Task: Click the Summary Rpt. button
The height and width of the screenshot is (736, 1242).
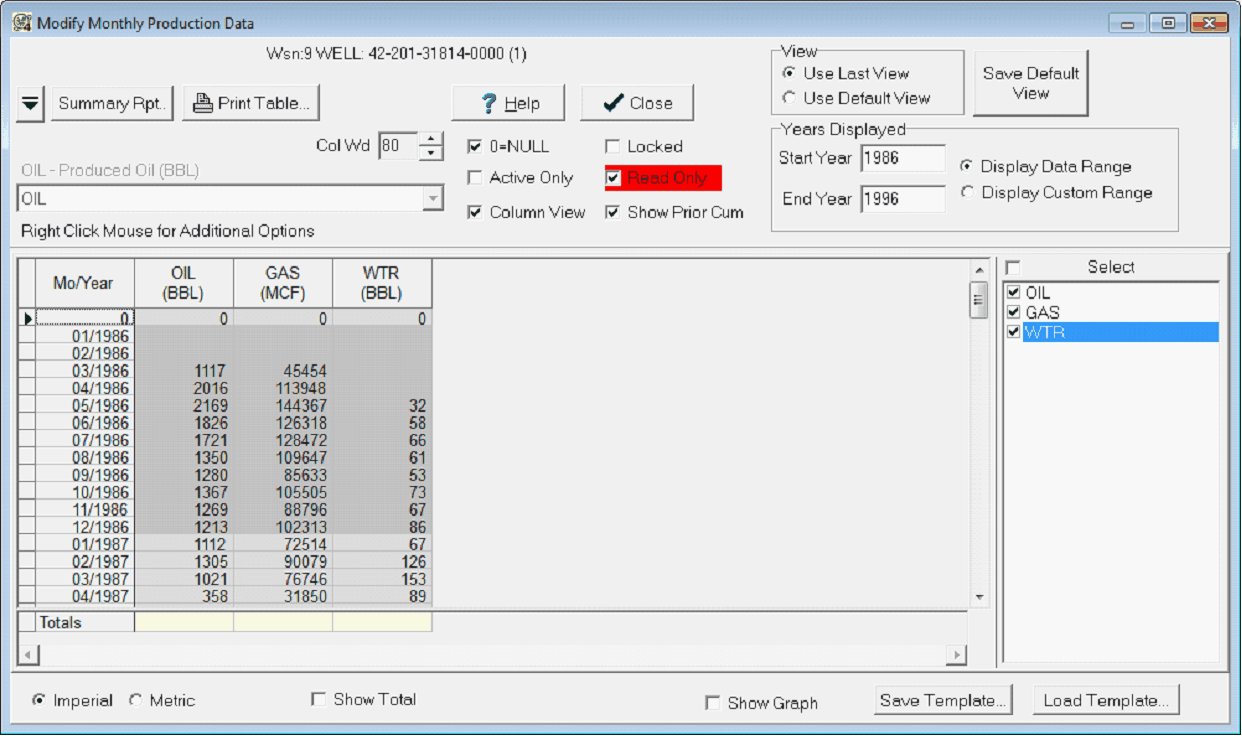Action: point(112,103)
